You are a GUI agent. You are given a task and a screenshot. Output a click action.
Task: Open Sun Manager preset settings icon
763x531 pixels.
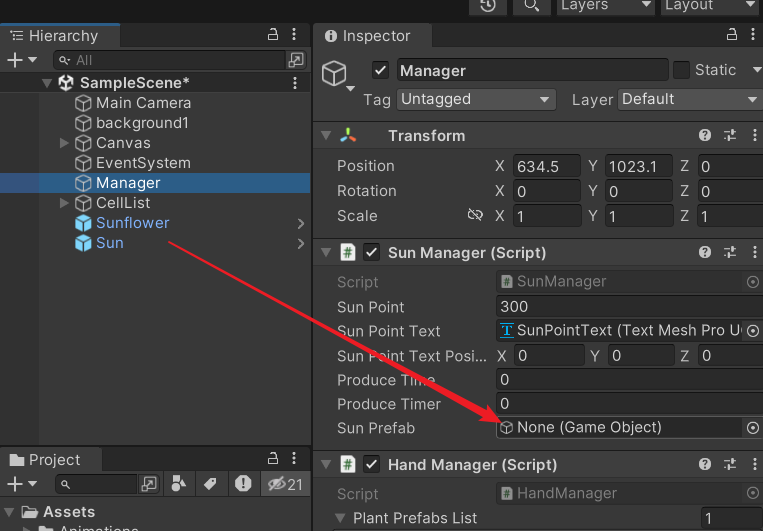tap(730, 253)
